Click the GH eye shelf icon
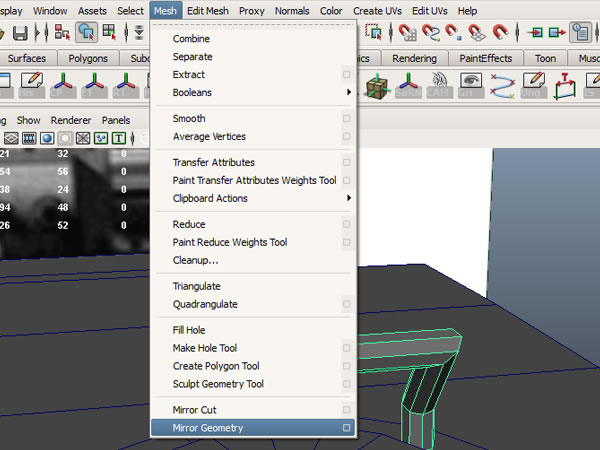 [470, 84]
